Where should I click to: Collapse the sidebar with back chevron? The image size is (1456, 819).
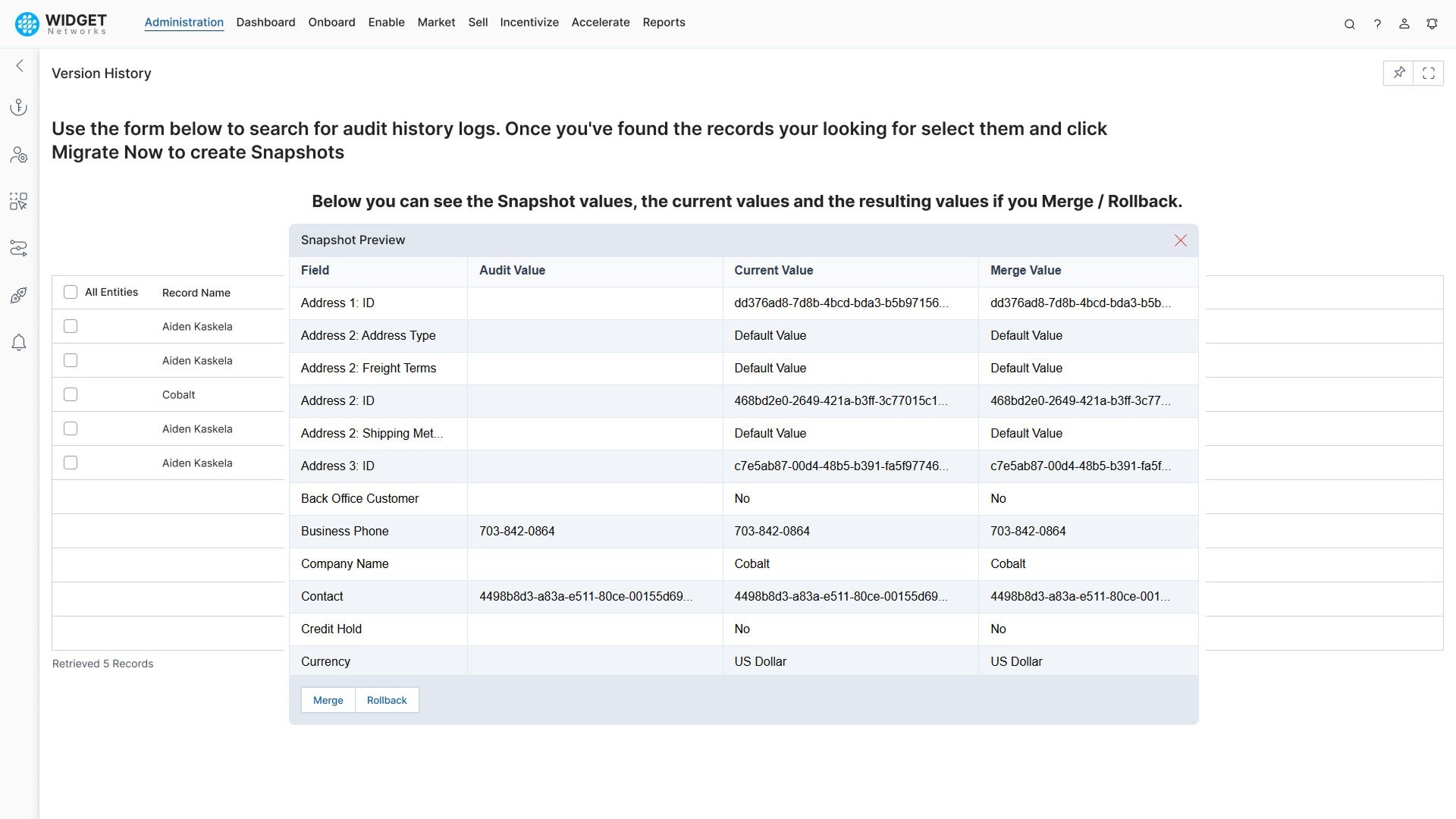pos(18,65)
